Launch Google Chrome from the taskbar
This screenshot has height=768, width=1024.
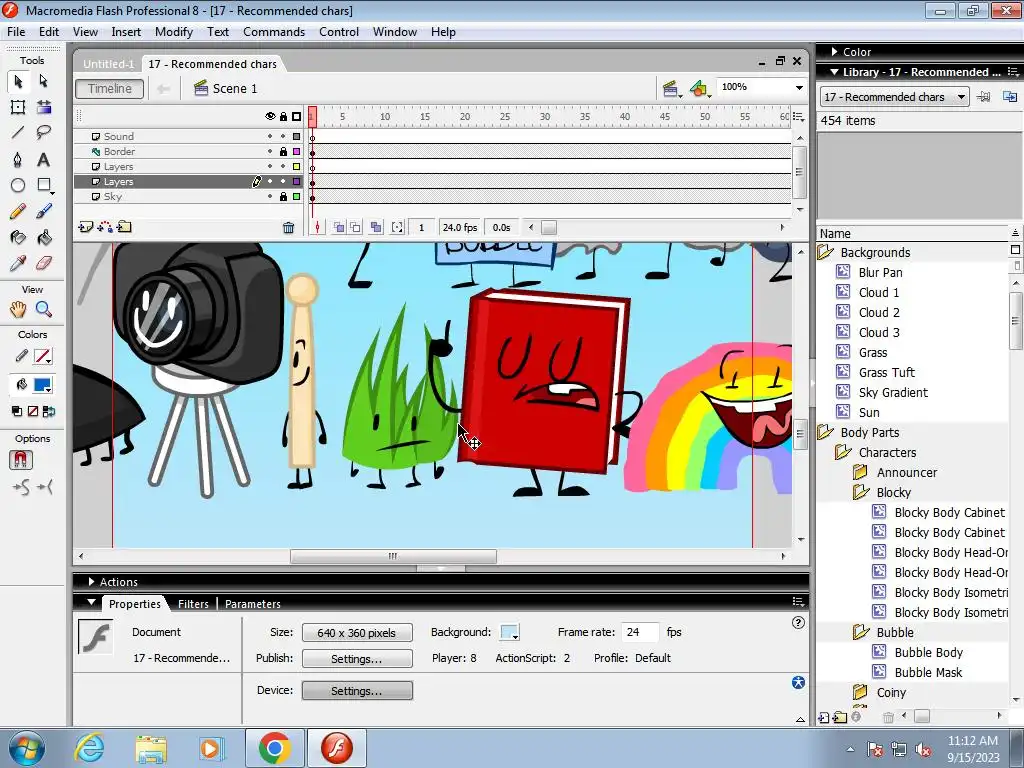click(x=274, y=748)
